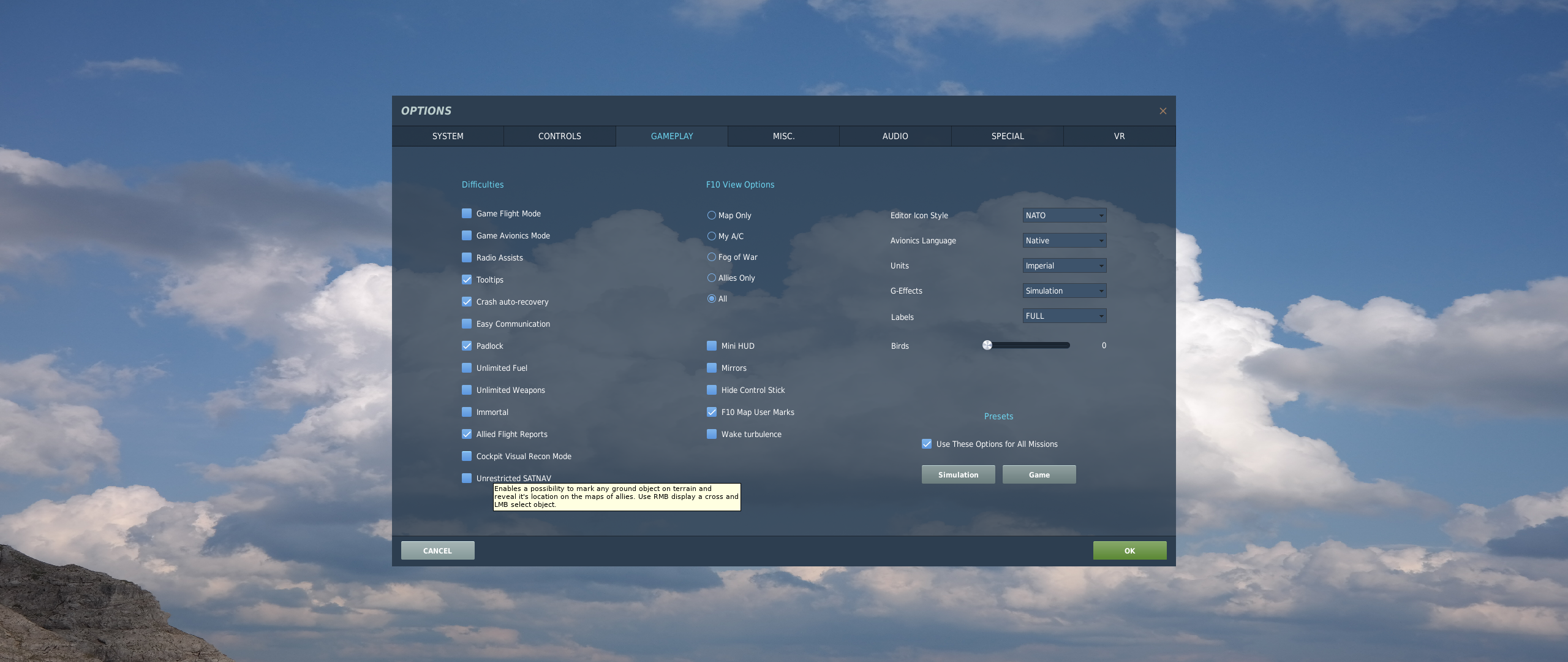Enable Radio Assists checkbox
Screen dimensions: 1568x662
(467, 257)
